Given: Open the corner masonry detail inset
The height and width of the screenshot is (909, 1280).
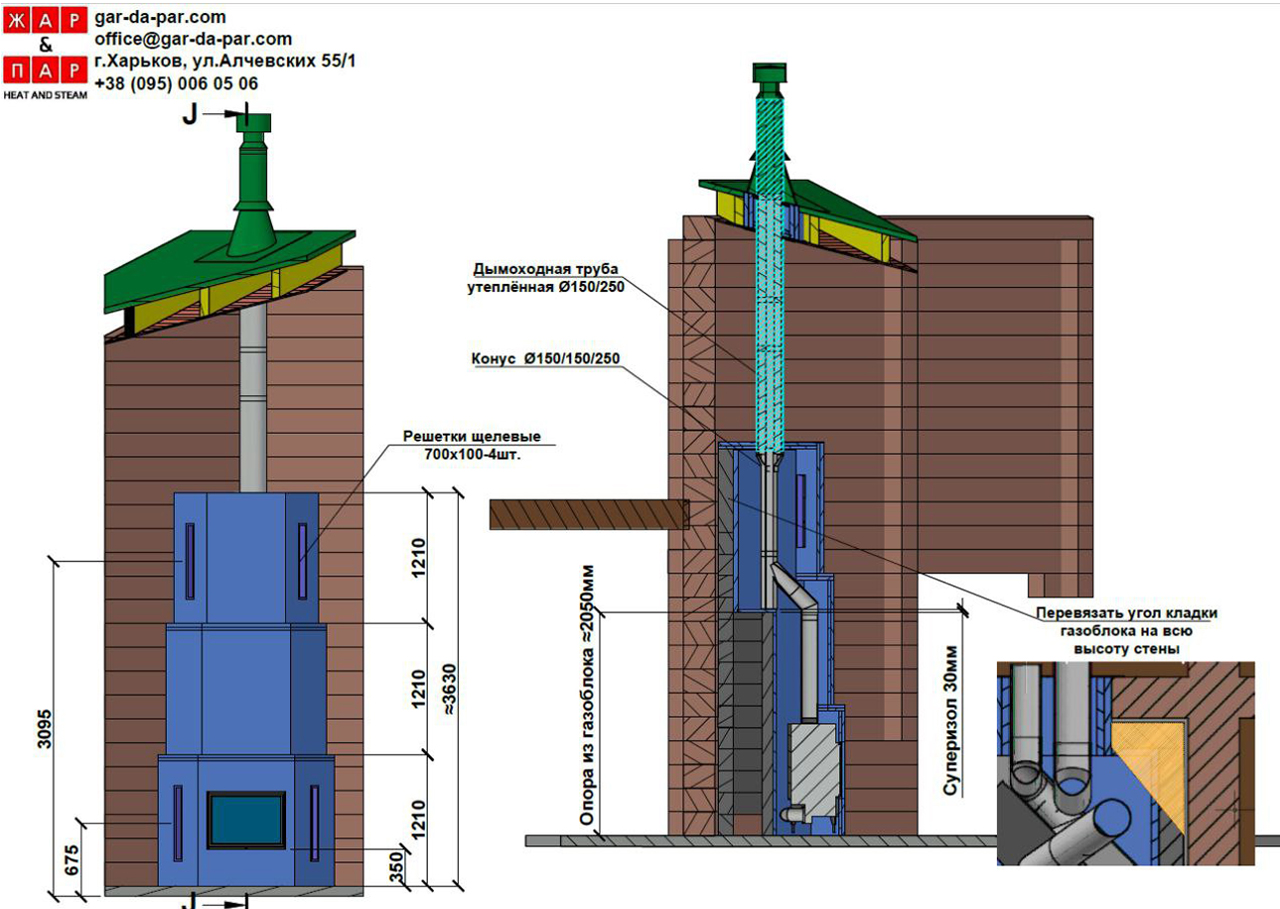Looking at the screenshot, I should 1125,762.
